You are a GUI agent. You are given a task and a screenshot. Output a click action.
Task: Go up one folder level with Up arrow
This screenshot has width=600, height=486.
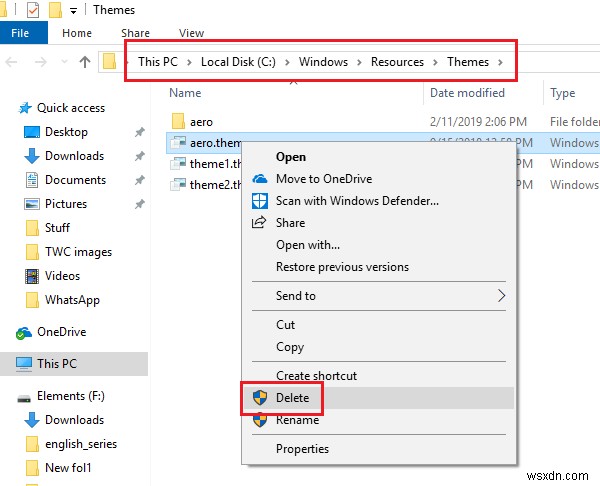pyautogui.click(x=85, y=62)
